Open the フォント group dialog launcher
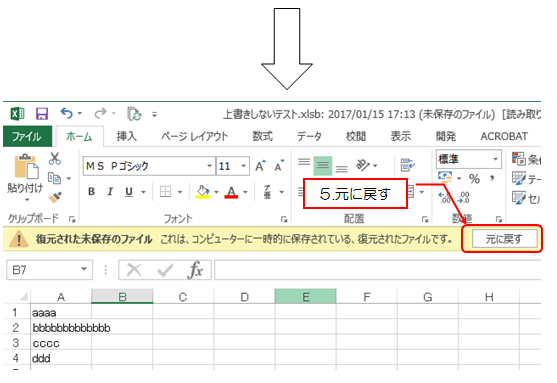 [x=284, y=220]
